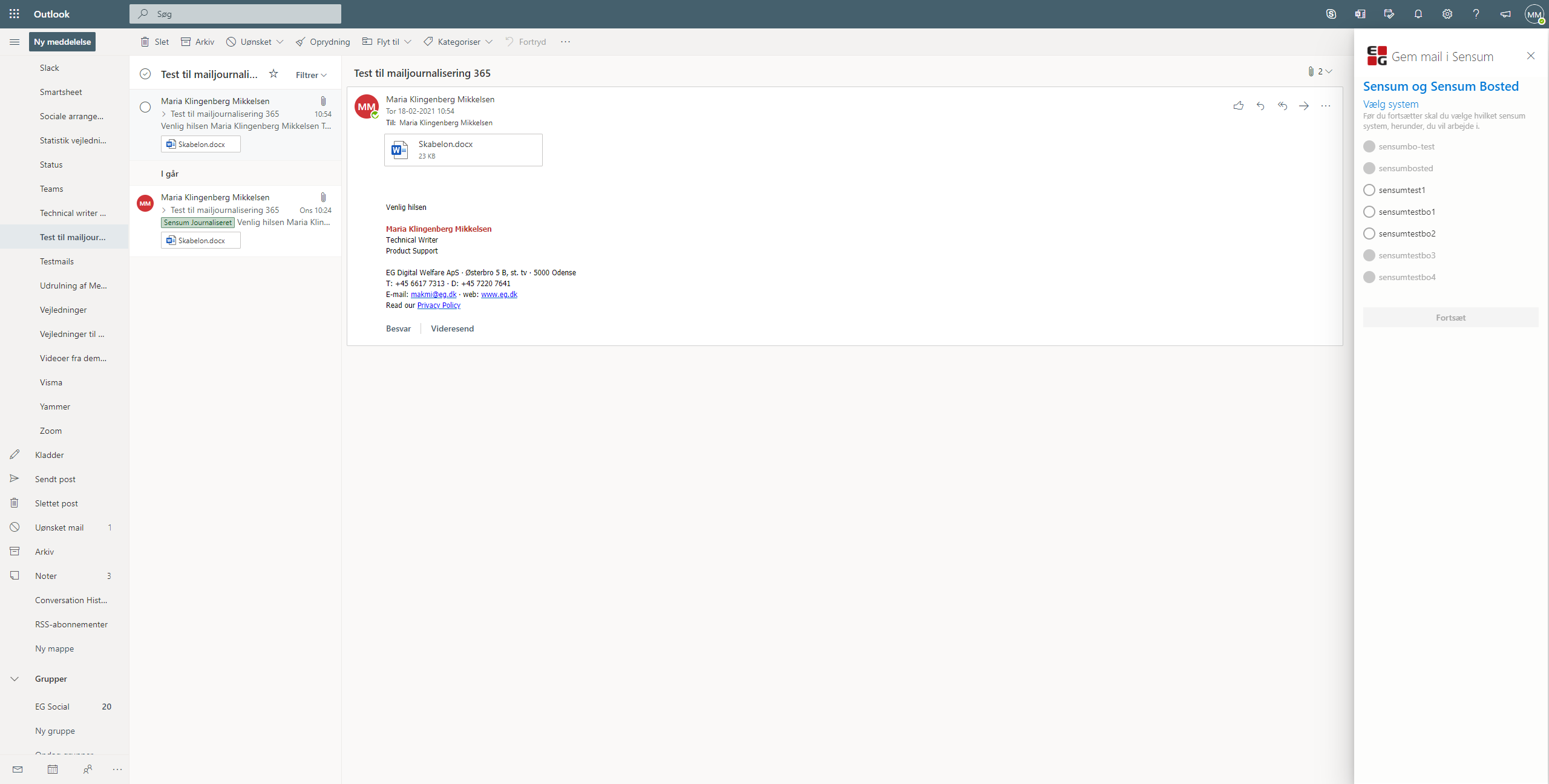This screenshot has width=1549, height=784.
Task: Open the My Day tasks icon
Action: point(1389,14)
